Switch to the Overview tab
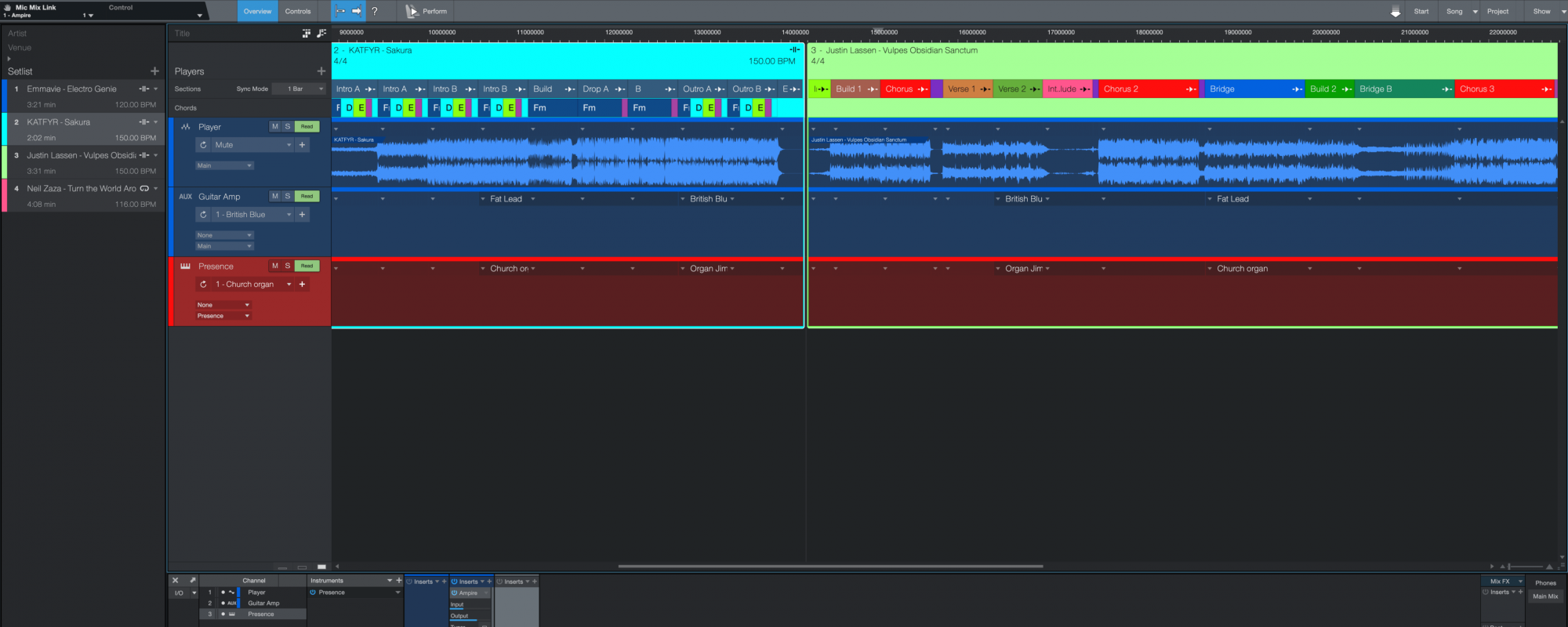 coord(257,11)
